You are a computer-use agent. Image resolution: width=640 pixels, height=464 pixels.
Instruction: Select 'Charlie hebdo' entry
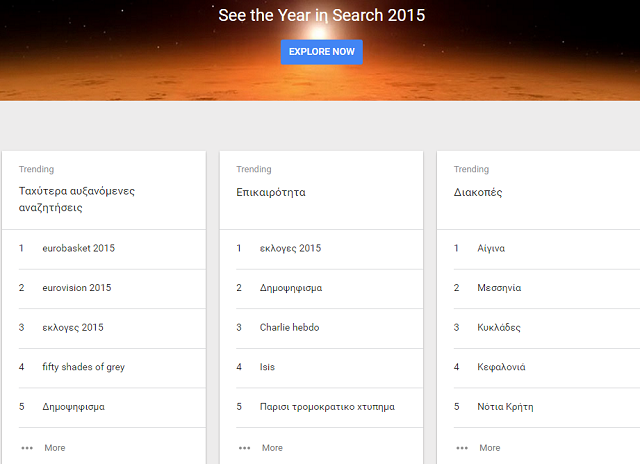click(x=289, y=327)
